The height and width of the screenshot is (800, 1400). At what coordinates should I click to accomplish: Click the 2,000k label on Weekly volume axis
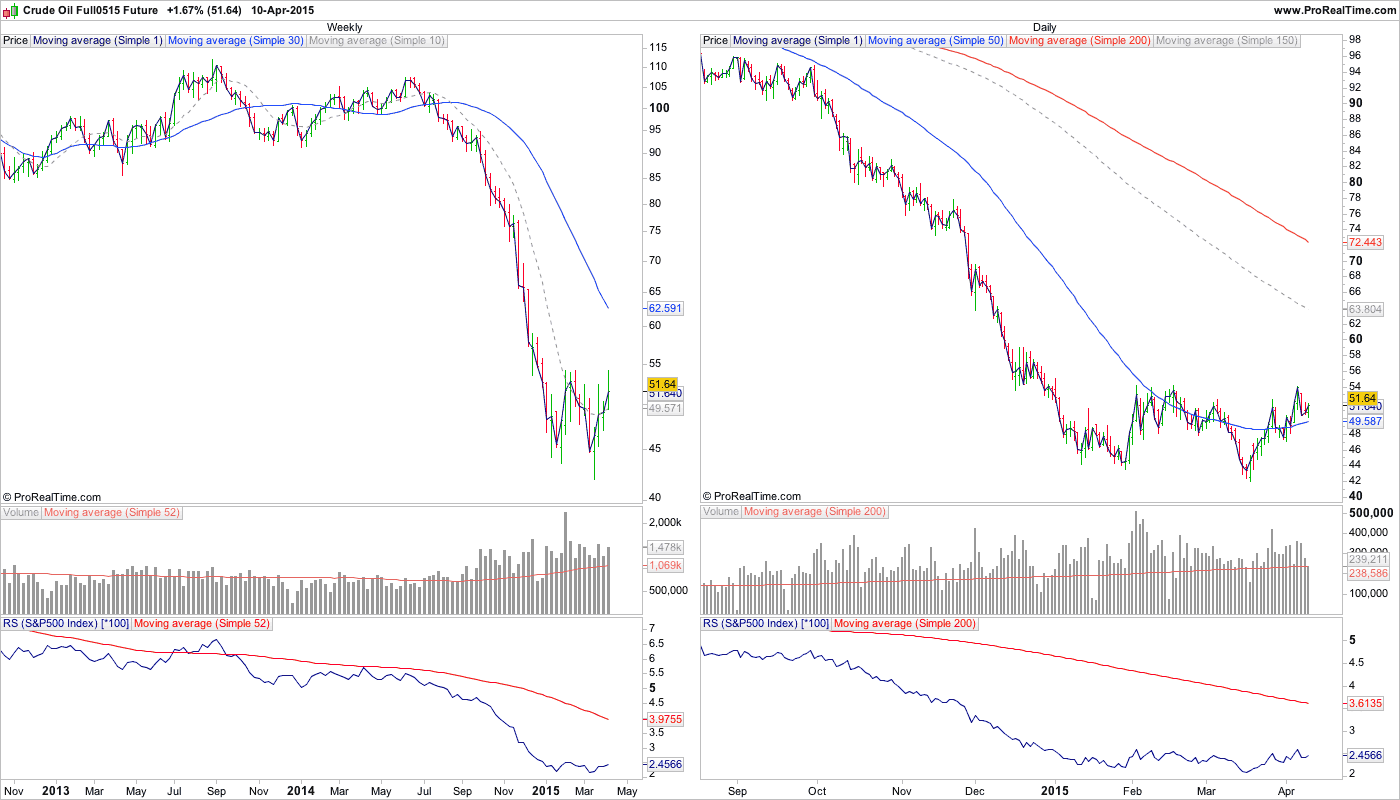(x=665, y=523)
